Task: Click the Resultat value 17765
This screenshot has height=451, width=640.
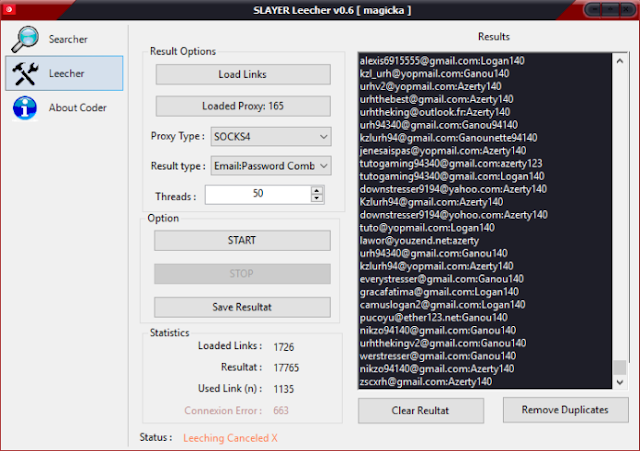Action: (286, 368)
